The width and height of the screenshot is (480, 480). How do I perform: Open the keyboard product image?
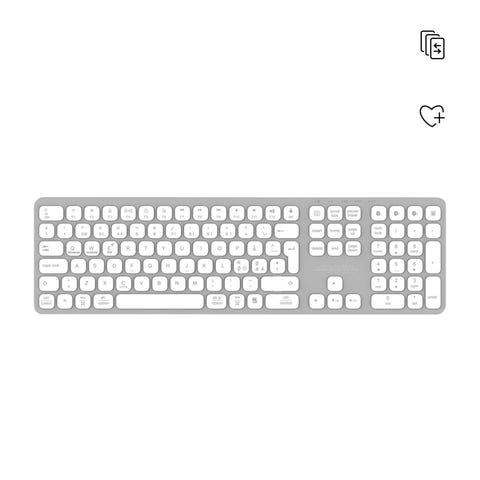(x=240, y=256)
